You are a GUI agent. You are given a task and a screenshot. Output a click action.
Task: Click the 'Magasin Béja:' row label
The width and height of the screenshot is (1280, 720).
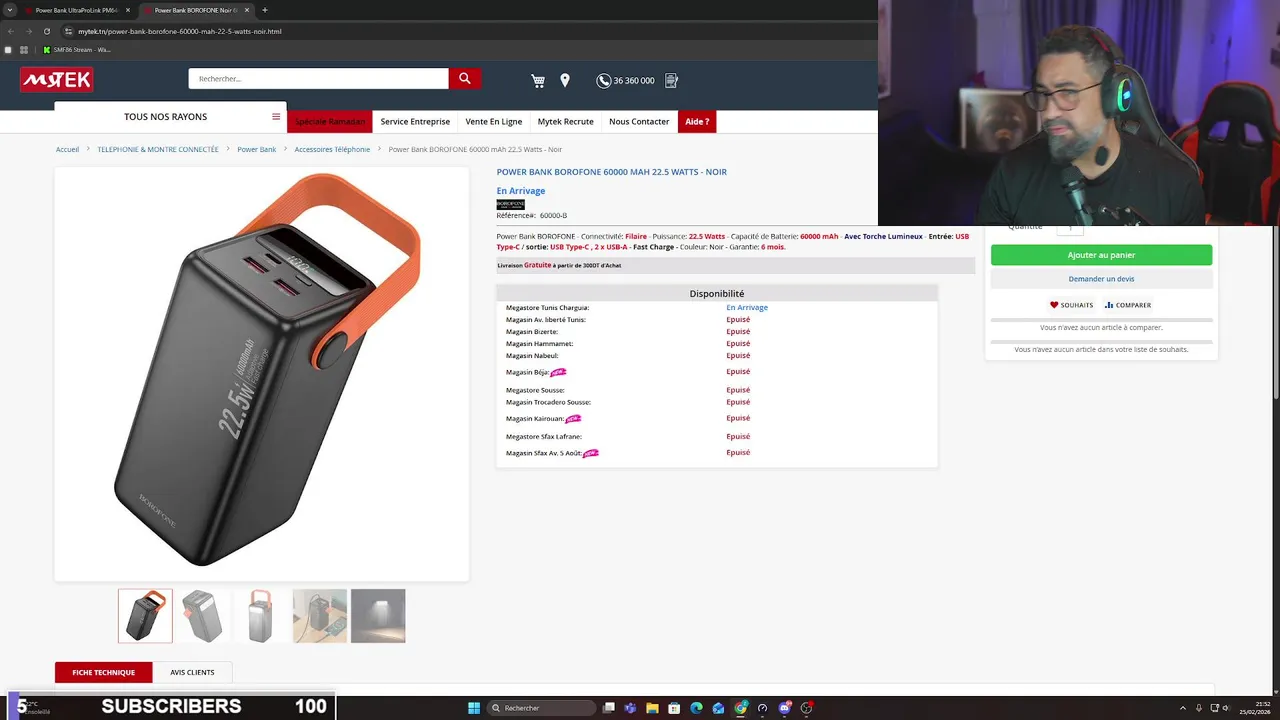click(x=527, y=372)
